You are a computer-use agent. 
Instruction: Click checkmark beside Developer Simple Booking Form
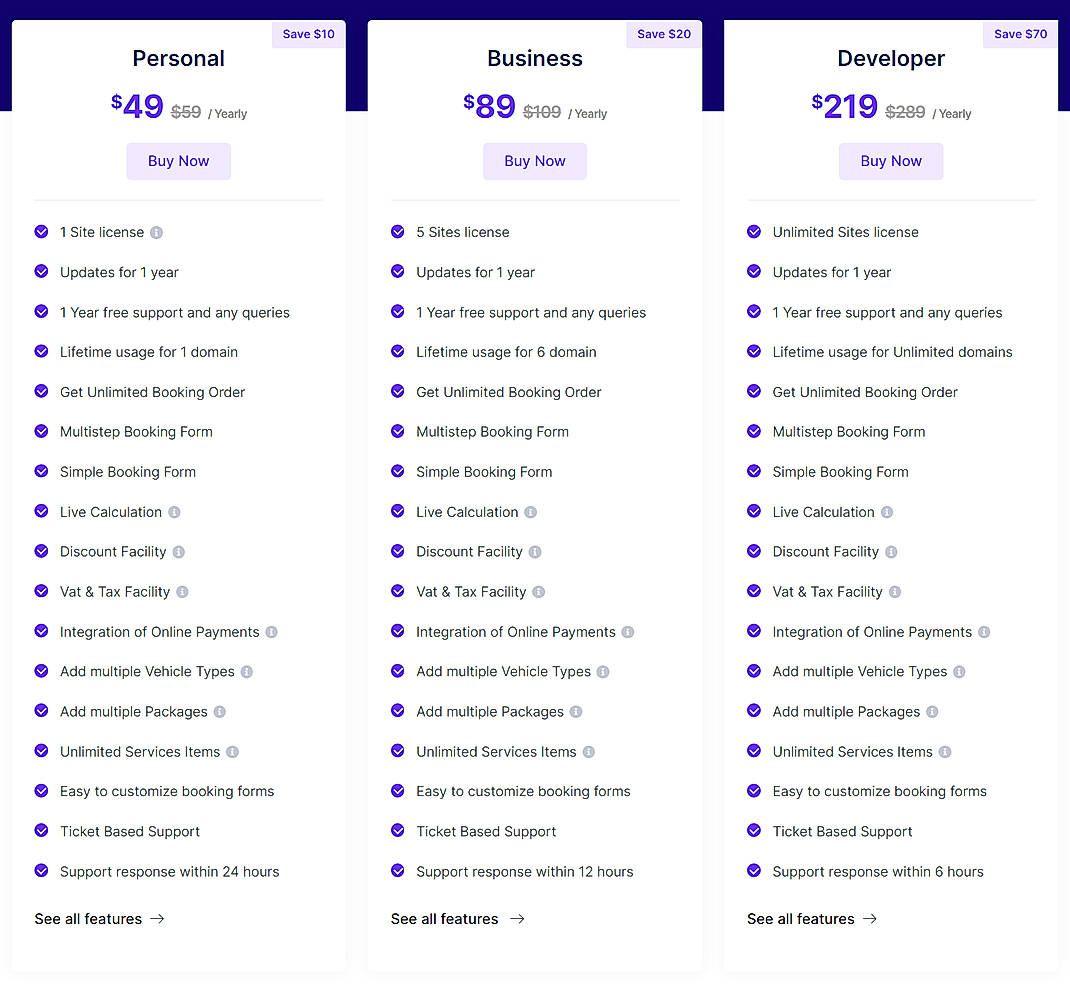(x=754, y=471)
